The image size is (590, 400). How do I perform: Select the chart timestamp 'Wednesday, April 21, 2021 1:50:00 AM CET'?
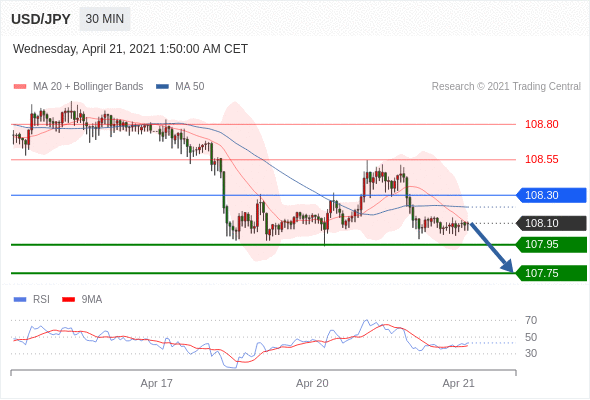(x=130, y=49)
